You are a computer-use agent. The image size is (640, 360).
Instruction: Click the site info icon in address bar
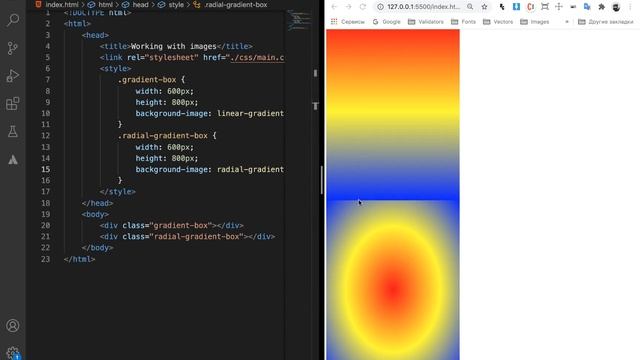(380, 7)
